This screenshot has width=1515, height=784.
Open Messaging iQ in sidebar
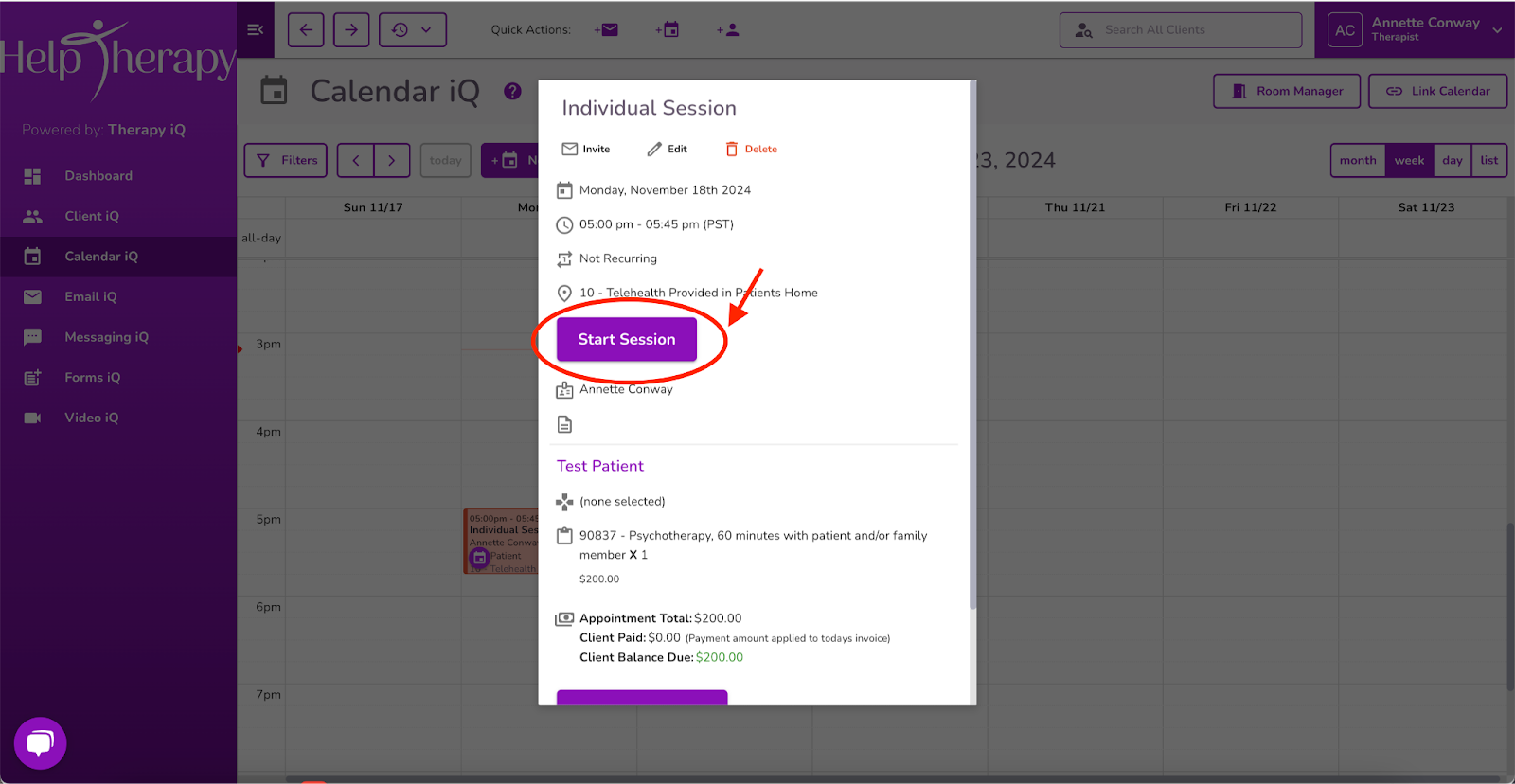pyautogui.click(x=118, y=337)
